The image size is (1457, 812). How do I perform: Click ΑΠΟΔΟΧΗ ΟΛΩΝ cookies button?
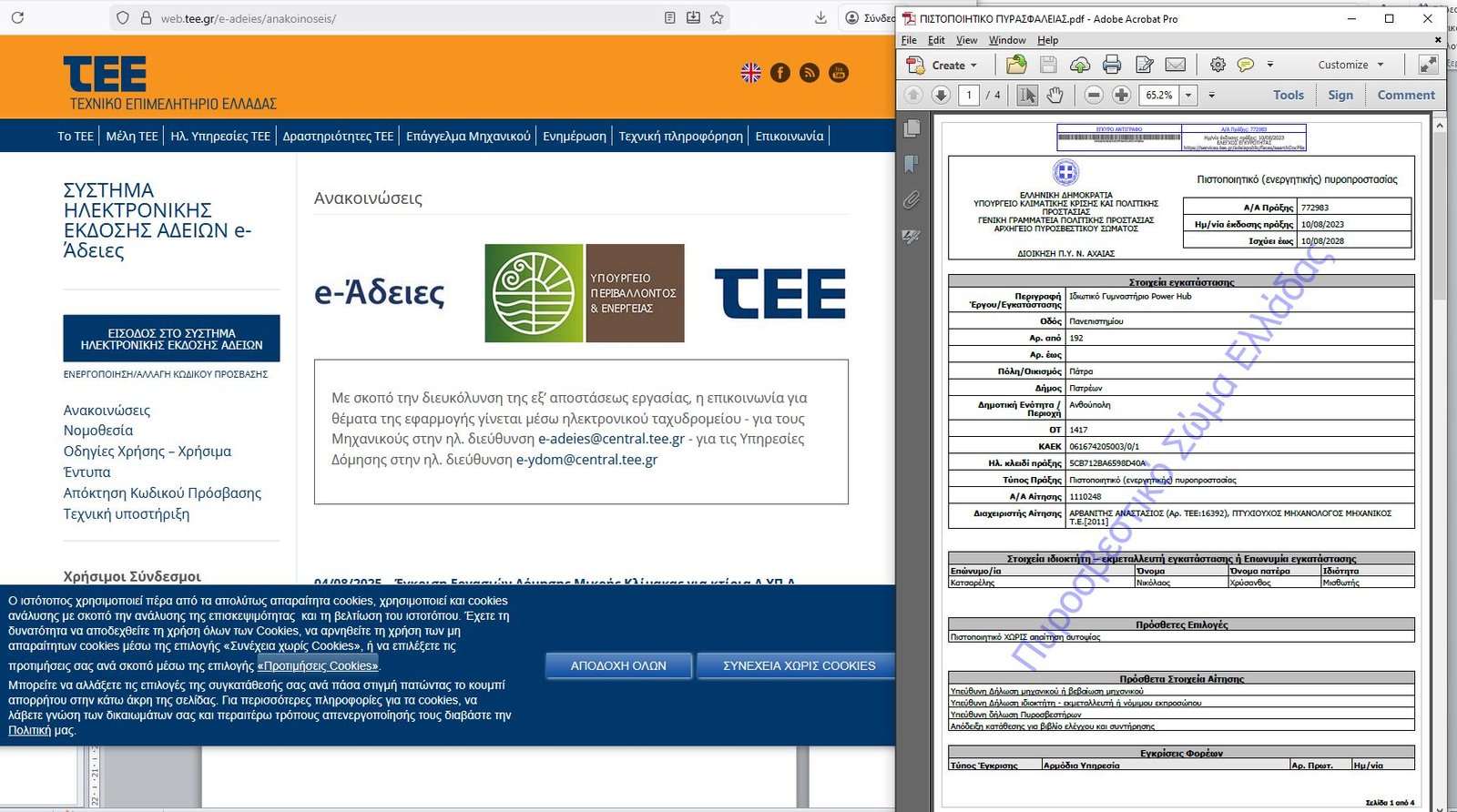pyautogui.click(x=618, y=665)
